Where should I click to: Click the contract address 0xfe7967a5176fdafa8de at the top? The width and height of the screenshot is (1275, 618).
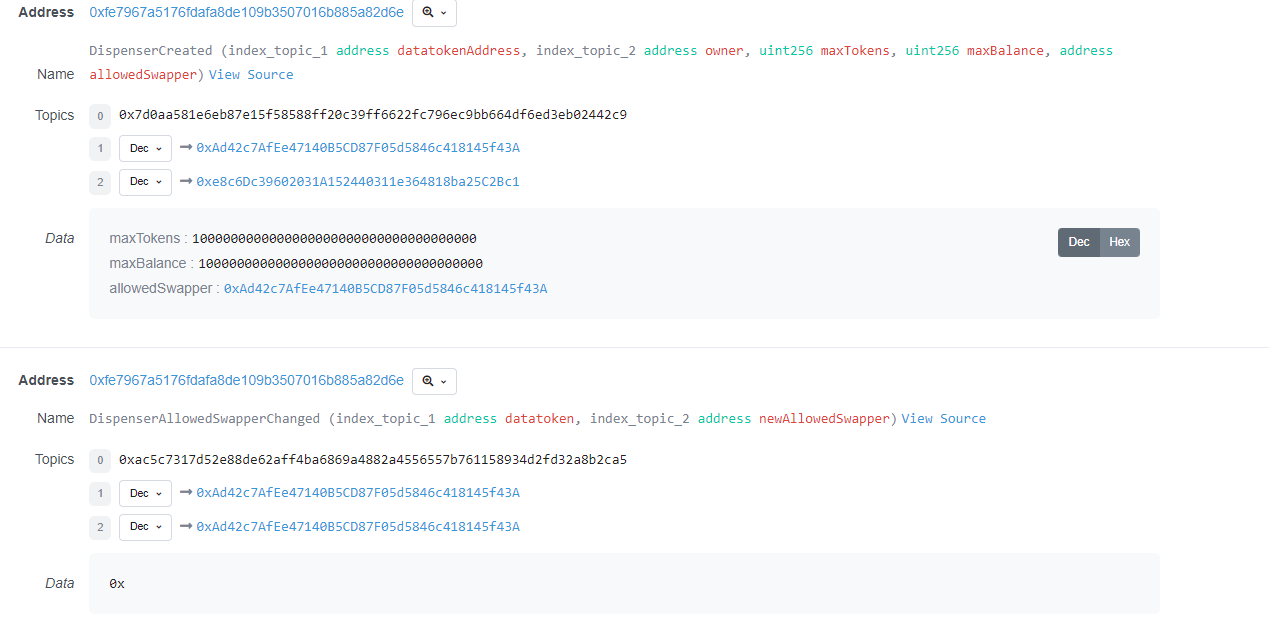pyautogui.click(x=246, y=13)
